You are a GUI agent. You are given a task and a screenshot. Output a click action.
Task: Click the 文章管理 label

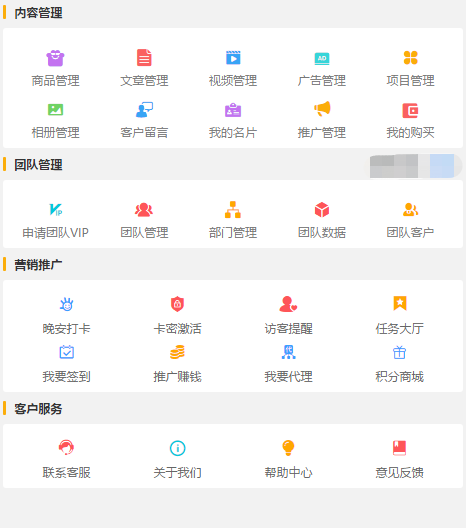coord(144,81)
